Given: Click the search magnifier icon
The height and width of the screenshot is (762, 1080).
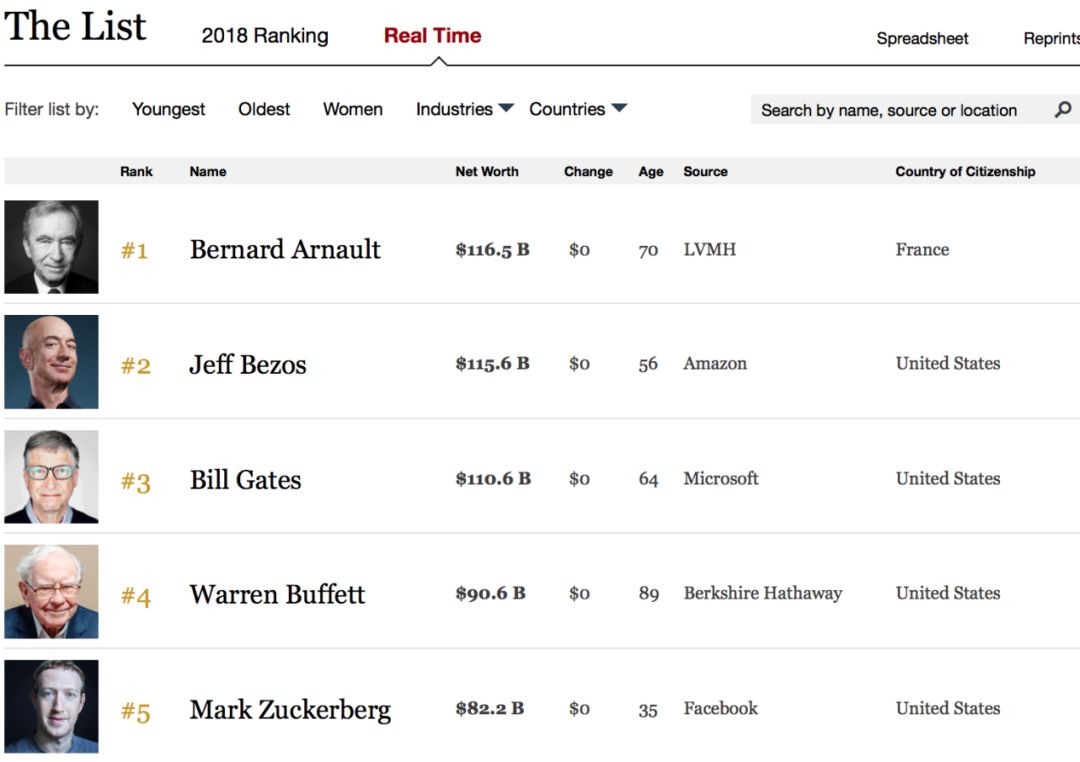Looking at the screenshot, I should (1063, 110).
